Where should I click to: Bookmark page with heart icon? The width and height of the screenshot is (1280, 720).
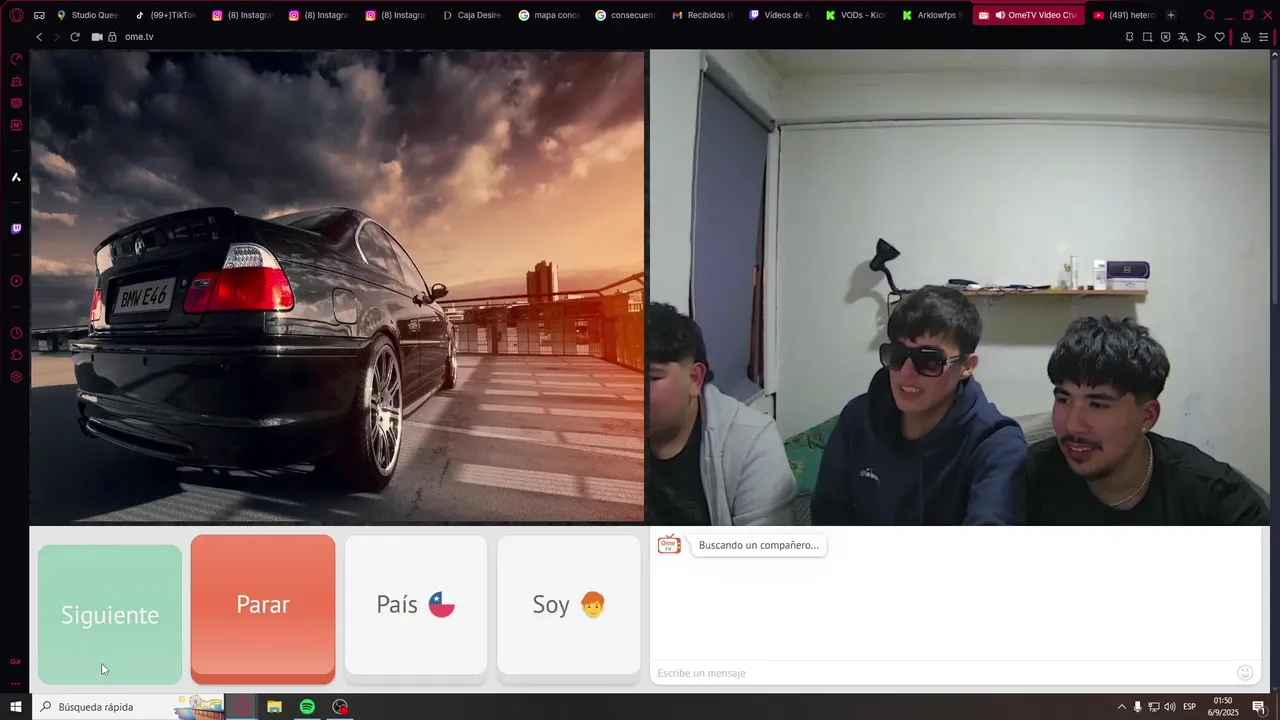[1219, 37]
